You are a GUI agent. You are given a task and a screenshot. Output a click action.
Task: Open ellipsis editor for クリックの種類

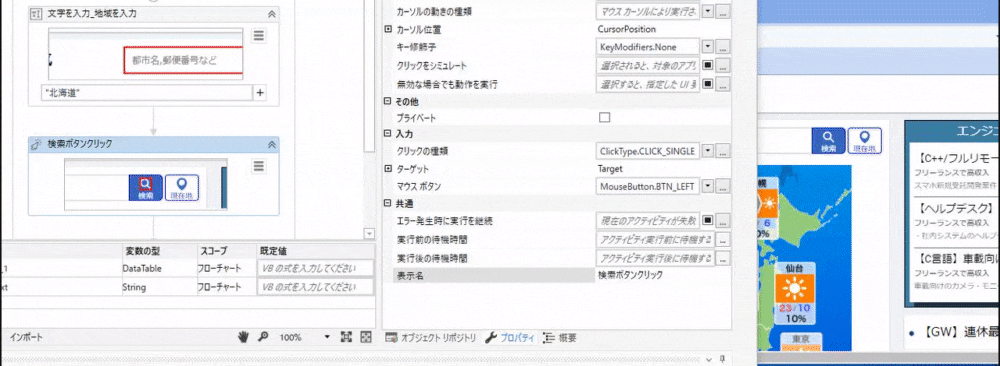pyautogui.click(x=723, y=151)
